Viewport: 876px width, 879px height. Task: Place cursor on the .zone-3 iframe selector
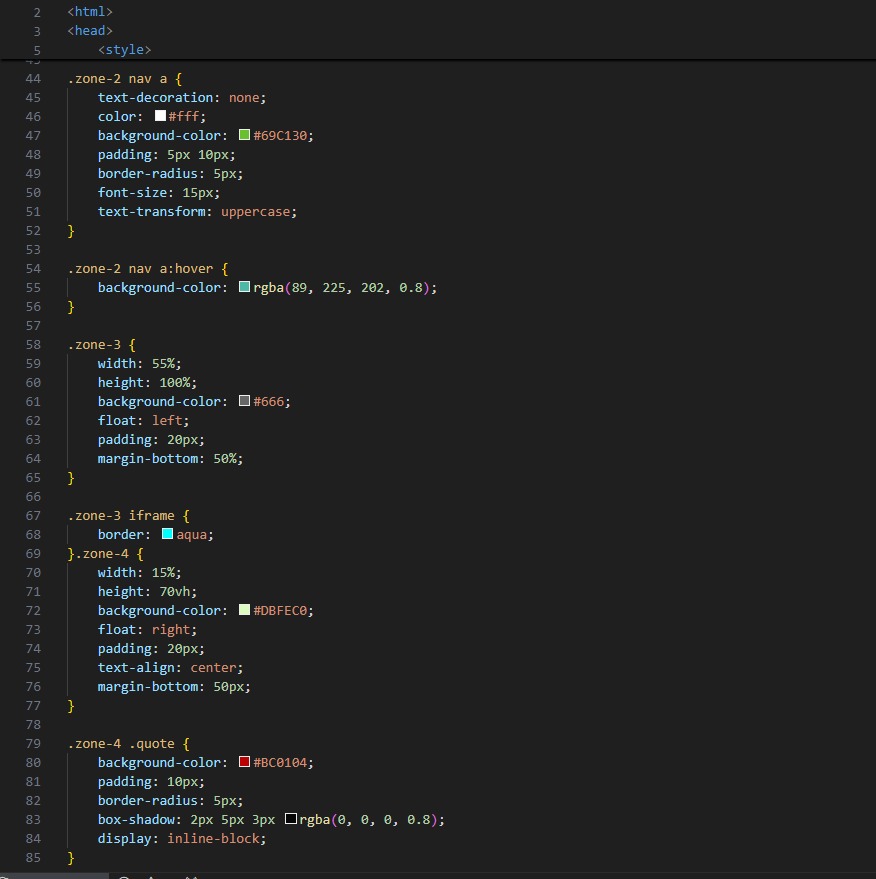click(x=121, y=516)
